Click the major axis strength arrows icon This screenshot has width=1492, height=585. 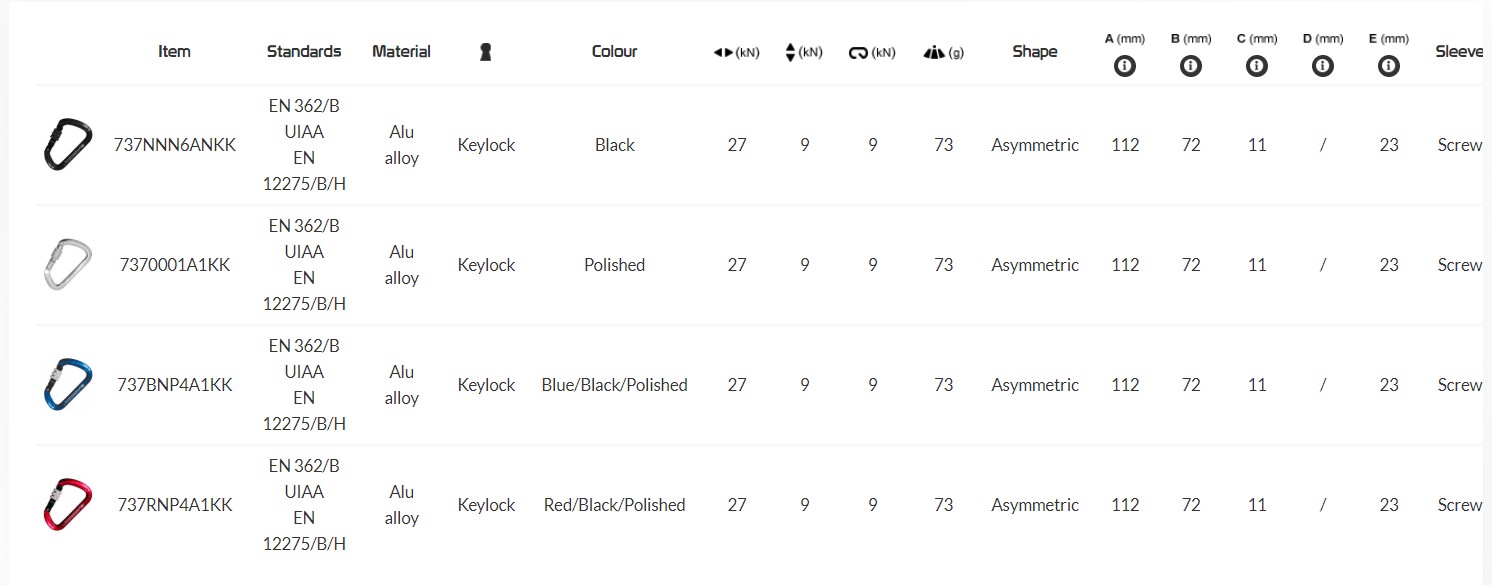(x=723, y=53)
